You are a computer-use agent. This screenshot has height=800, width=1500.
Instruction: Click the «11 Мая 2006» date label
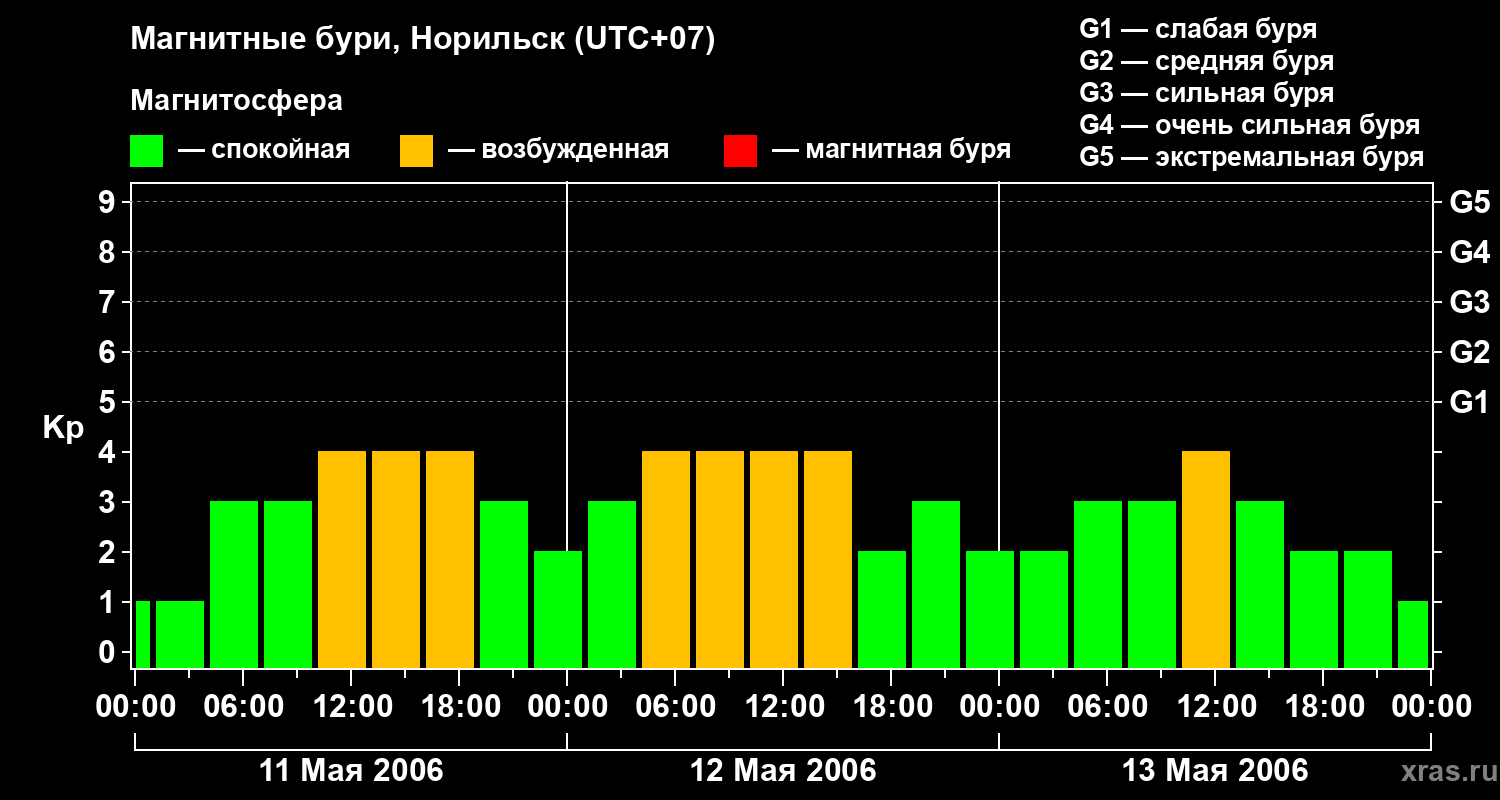351,771
